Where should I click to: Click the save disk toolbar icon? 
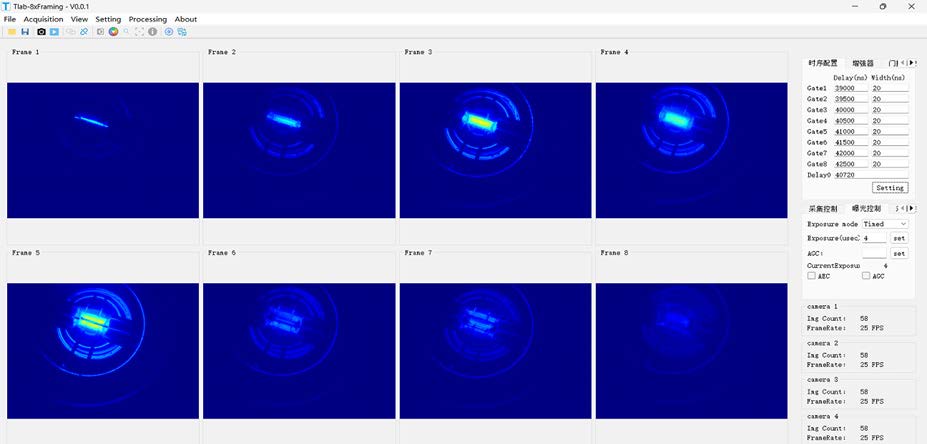tap(25, 32)
